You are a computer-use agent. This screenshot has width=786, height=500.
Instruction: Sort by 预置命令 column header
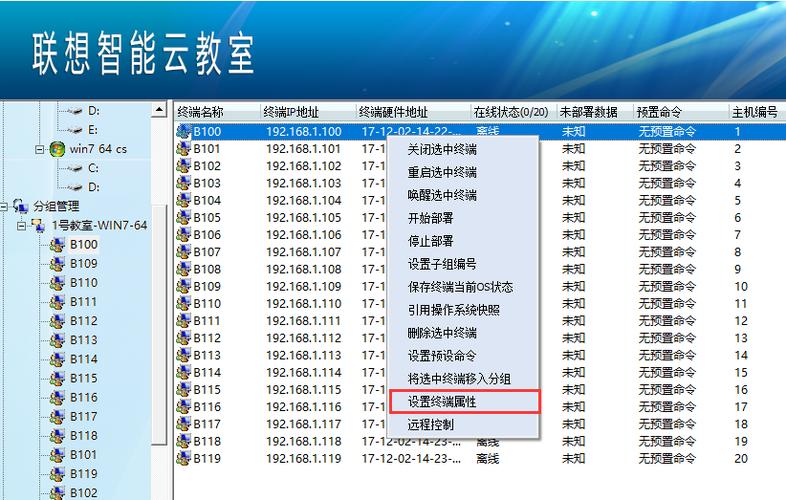pyautogui.click(x=681, y=112)
